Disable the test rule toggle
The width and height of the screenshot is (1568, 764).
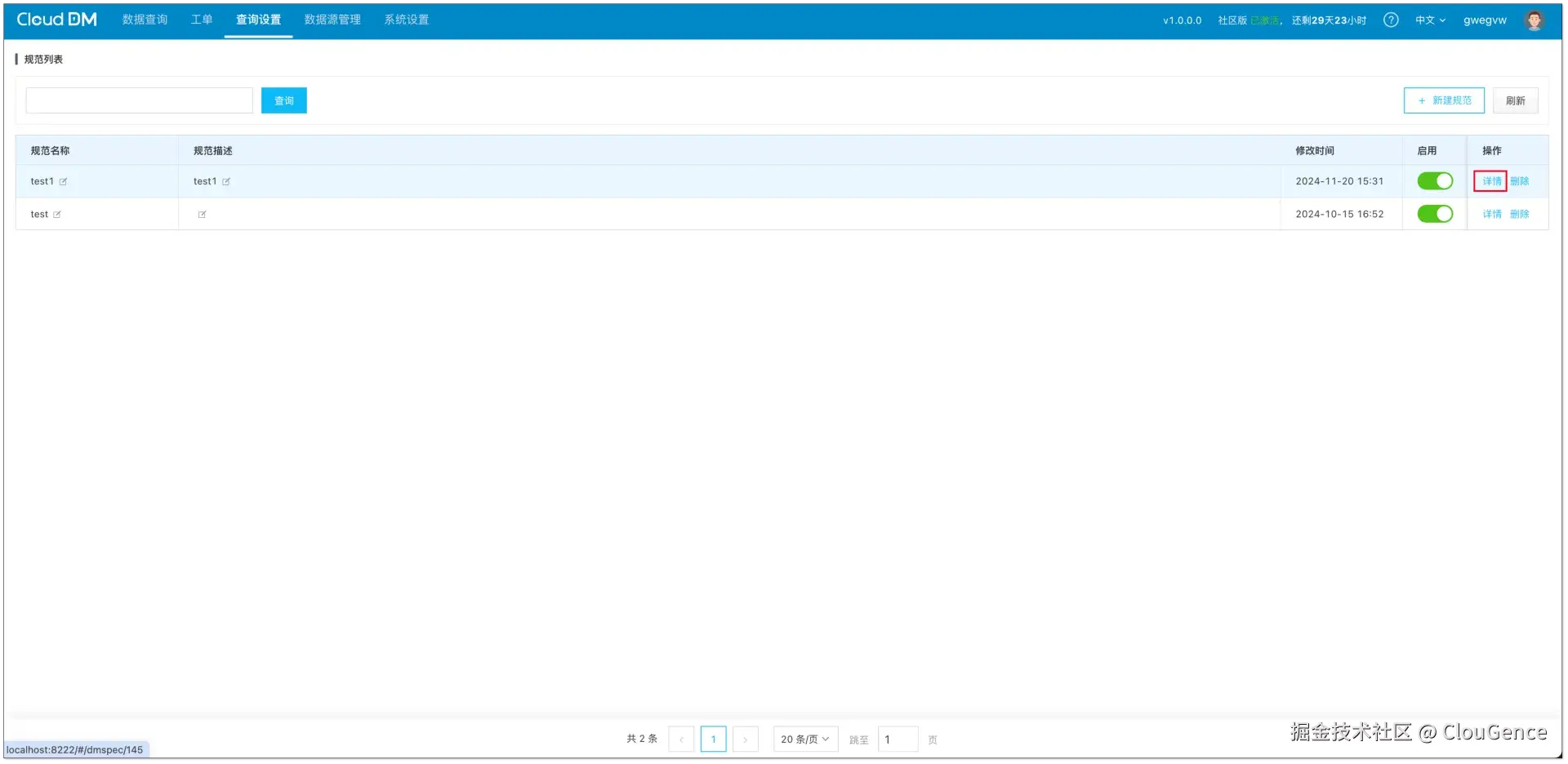(x=1435, y=214)
